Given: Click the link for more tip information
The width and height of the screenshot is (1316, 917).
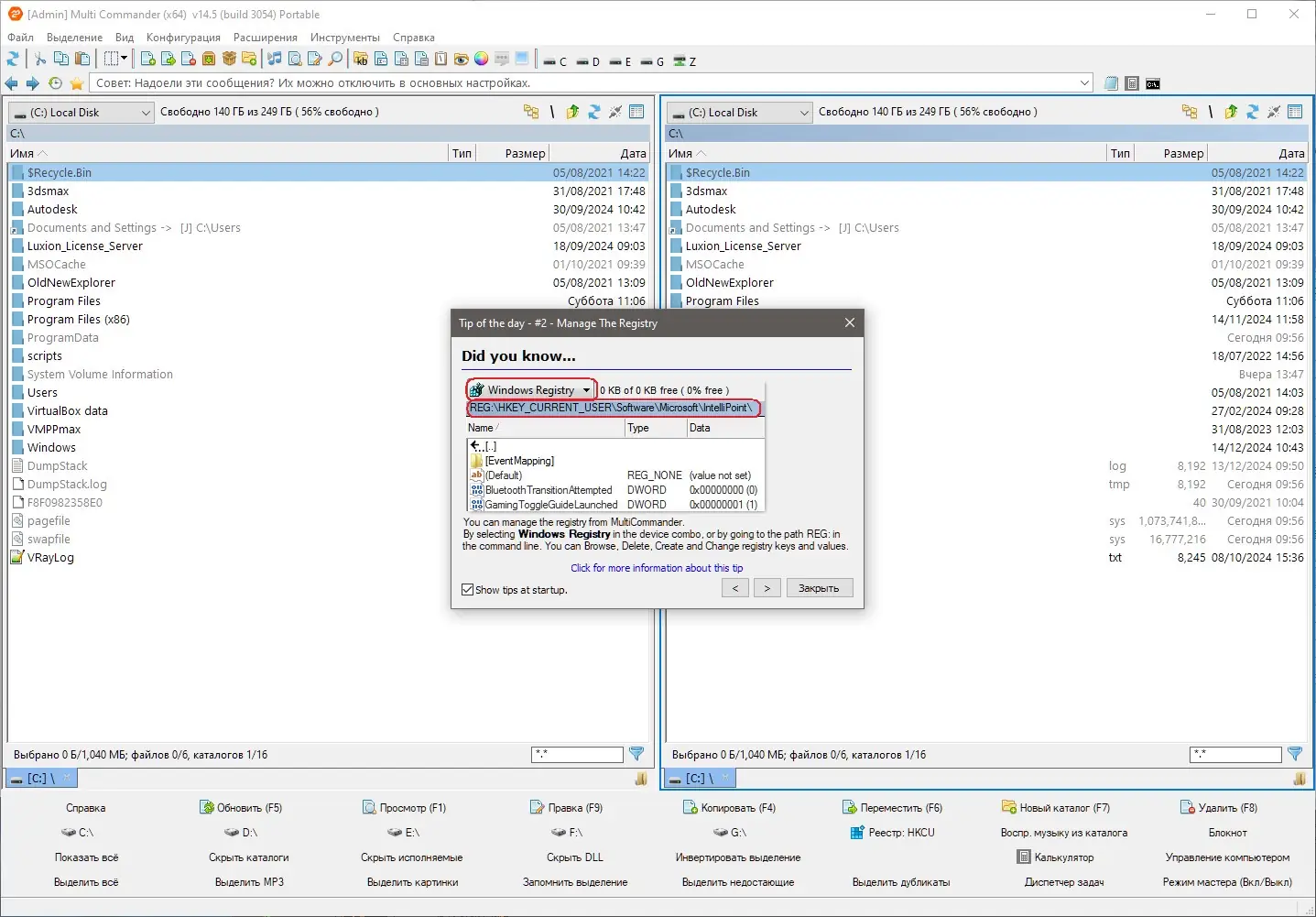Looking at the screenshot, I should pos(656,568).
